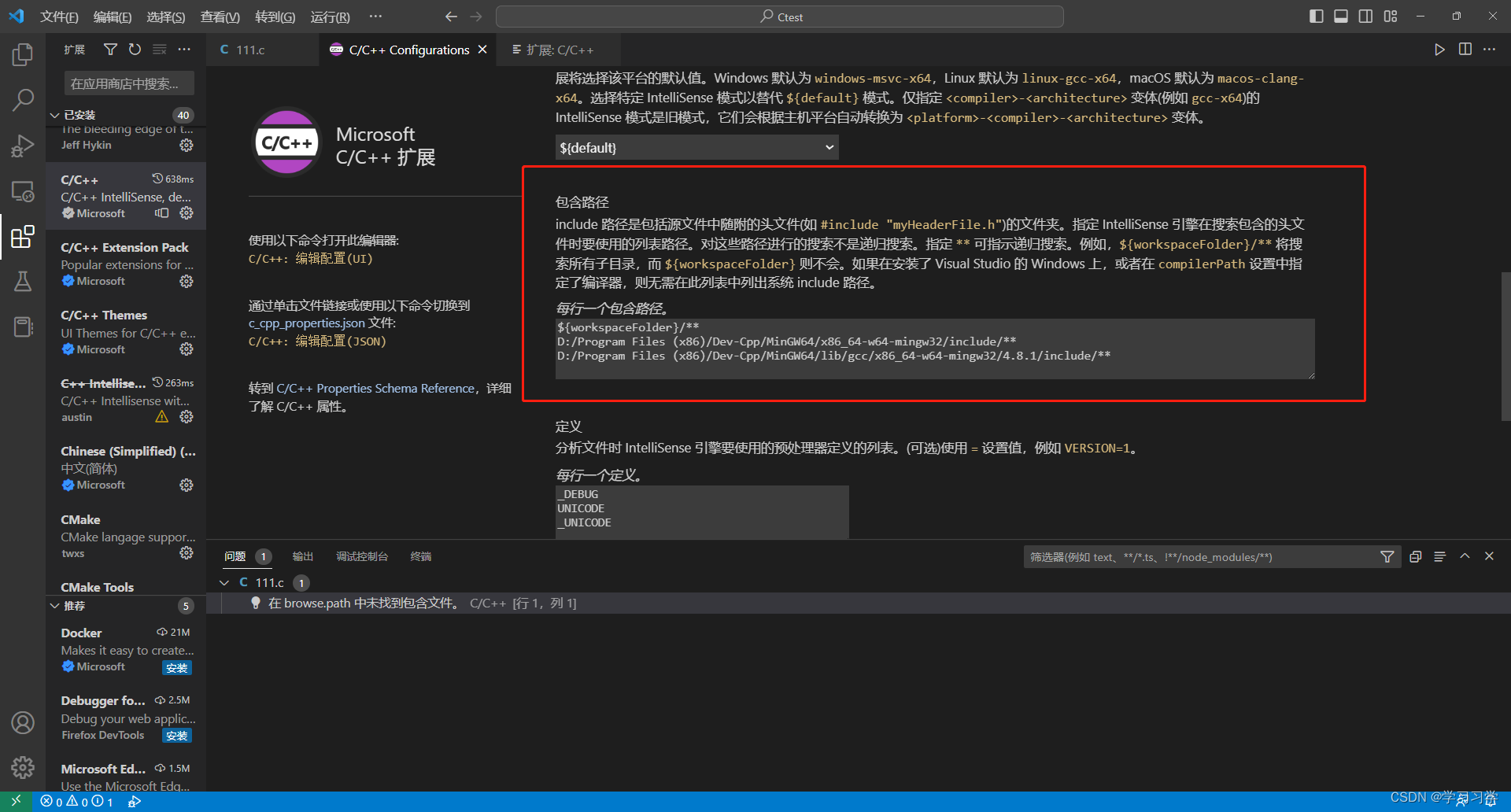Open title bar overflow menu ellipsis
The width and height of the screenshot is (1511, 812).
pos(375,17)
